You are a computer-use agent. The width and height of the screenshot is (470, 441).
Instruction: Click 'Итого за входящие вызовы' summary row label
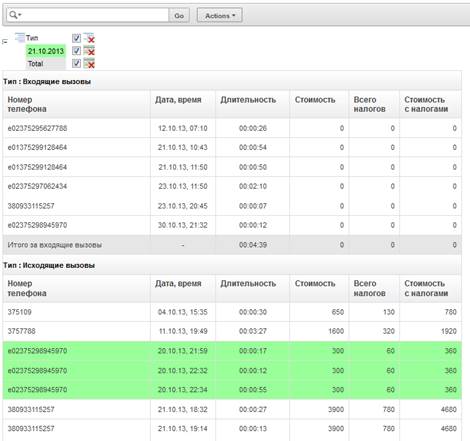[55, 245]
